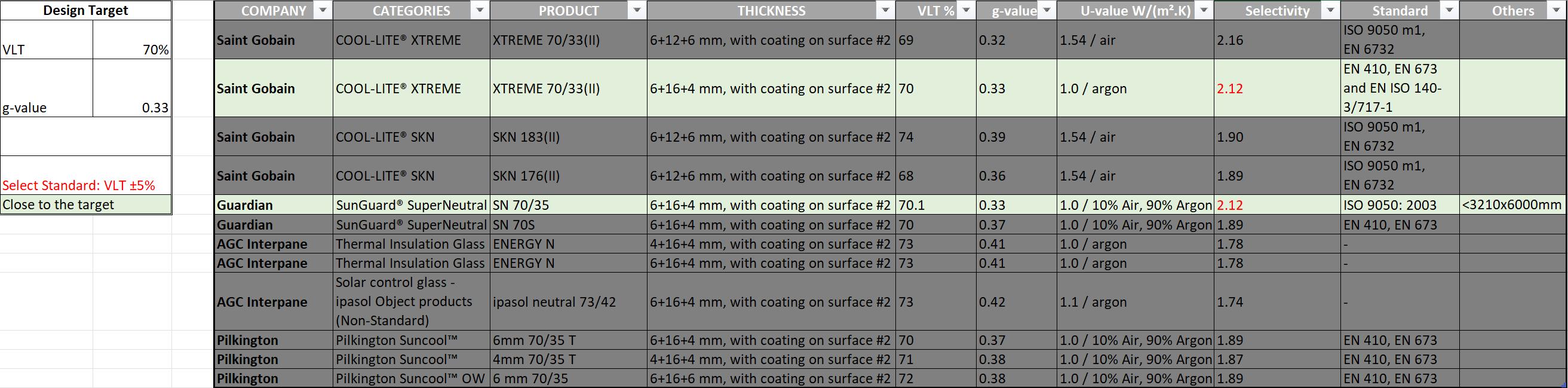Select the SN 70S product cell
The height and width of the screenshot is (388, 1568).
pyautogui.click(x=569, y=224)
